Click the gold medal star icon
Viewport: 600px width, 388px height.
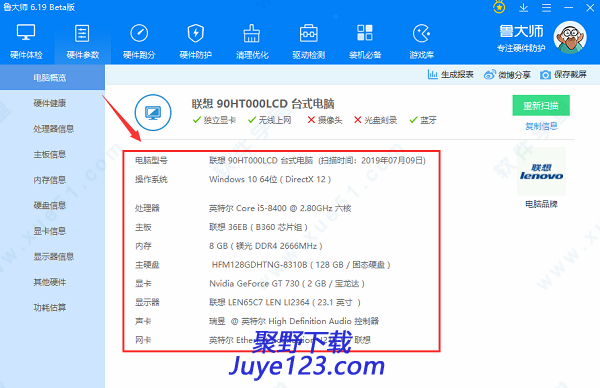coord(499,7)
